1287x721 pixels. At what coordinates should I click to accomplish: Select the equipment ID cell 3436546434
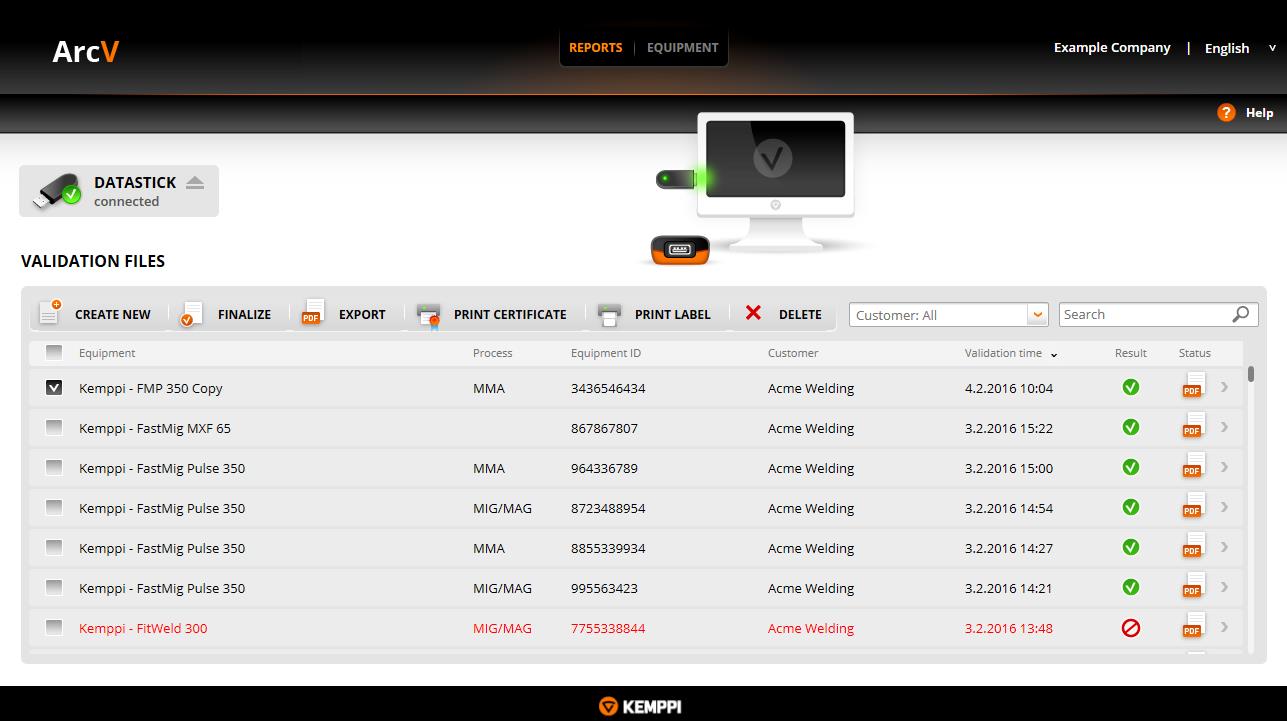pyautogui.click(x=608, y=388)
